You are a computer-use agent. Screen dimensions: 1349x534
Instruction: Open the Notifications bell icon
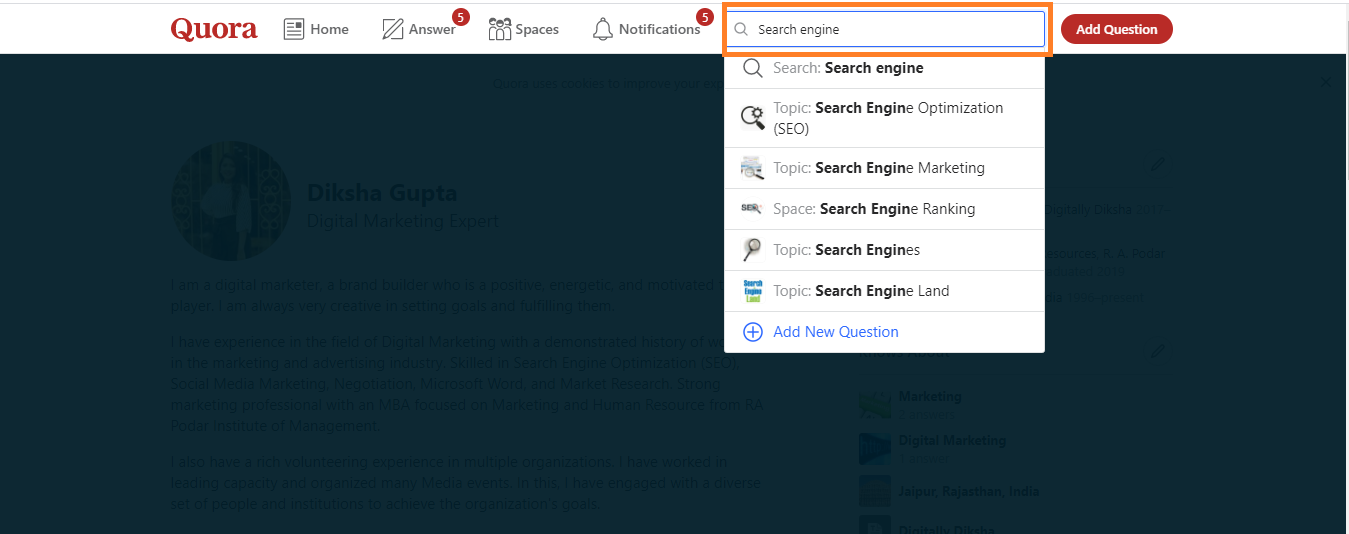pyautogui.click(x=602, y=29)
